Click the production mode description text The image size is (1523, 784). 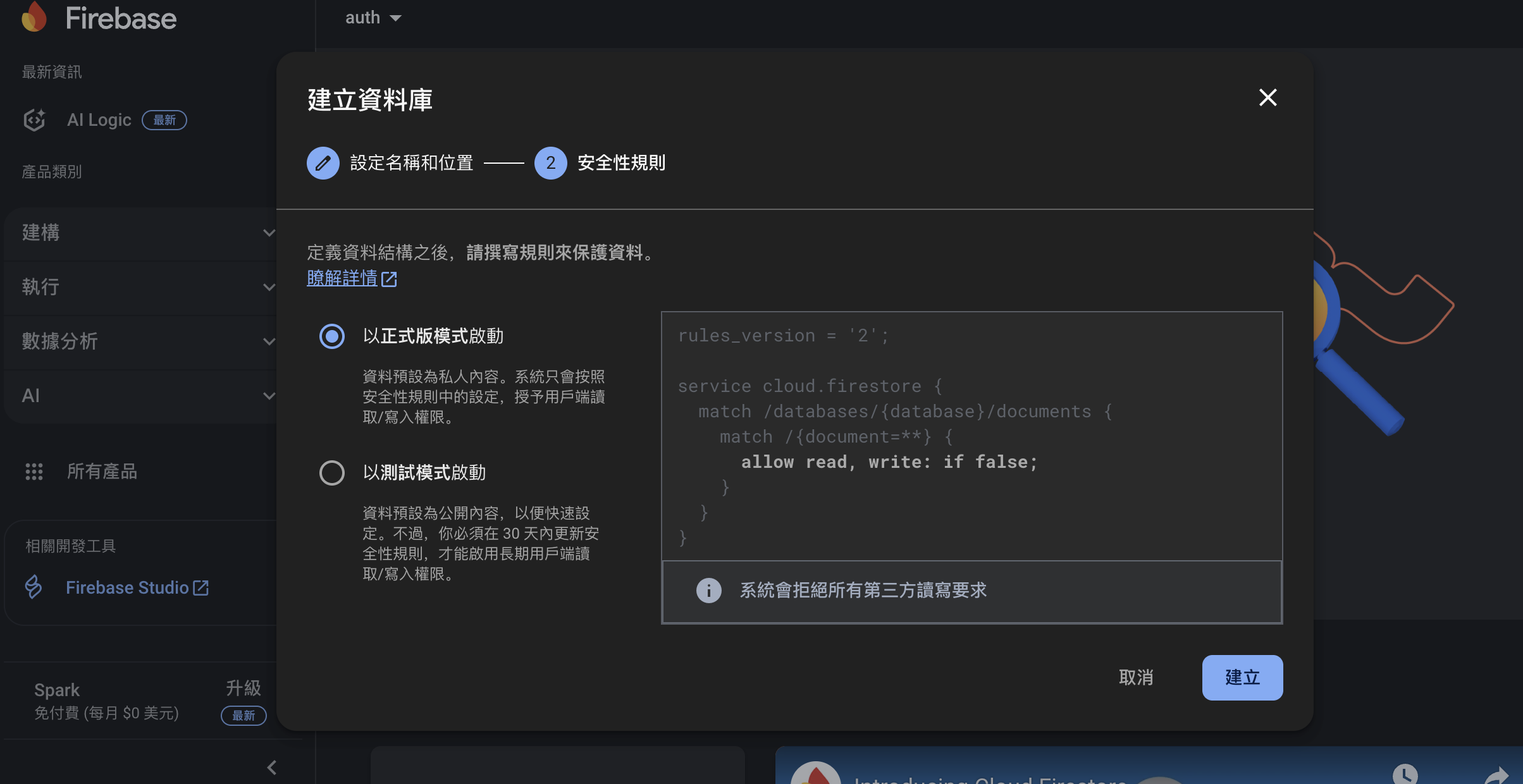pos(484,397)
